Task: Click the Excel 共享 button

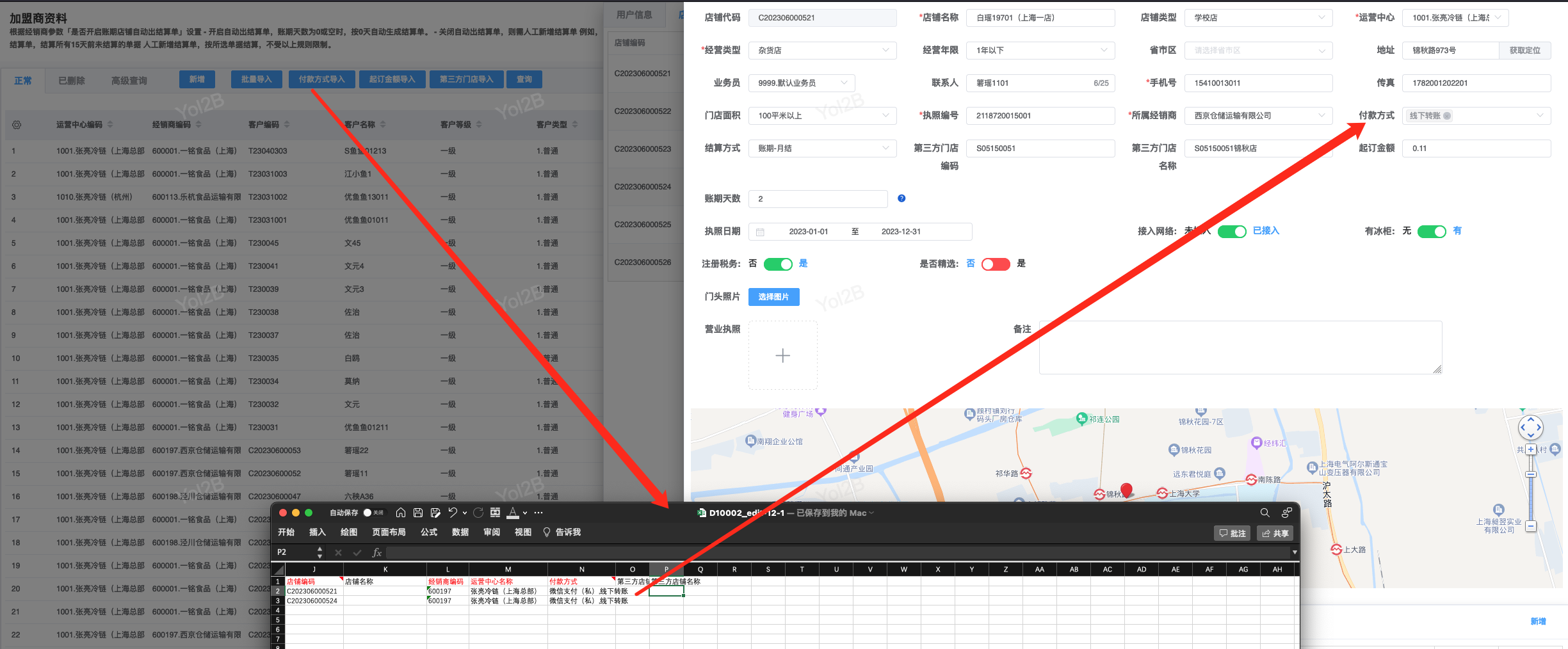Action: [1275, 533]
